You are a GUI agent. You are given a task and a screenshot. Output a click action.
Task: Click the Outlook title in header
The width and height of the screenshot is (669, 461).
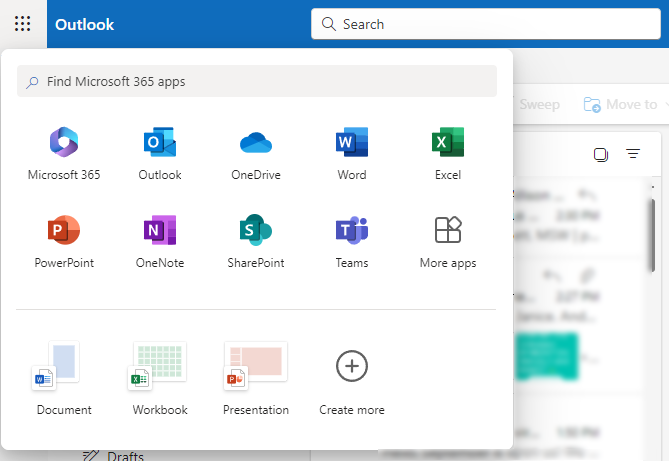[84, 25]
